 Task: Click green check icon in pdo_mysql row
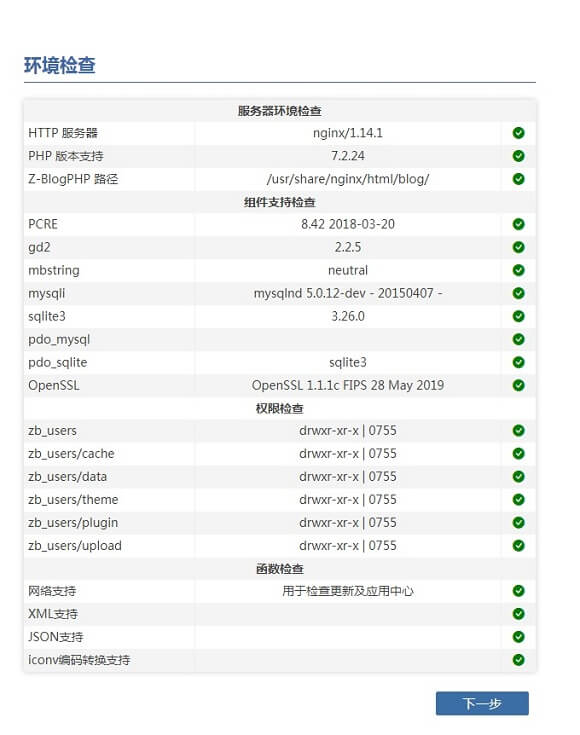pyautogui.click(x=518, y=339)
